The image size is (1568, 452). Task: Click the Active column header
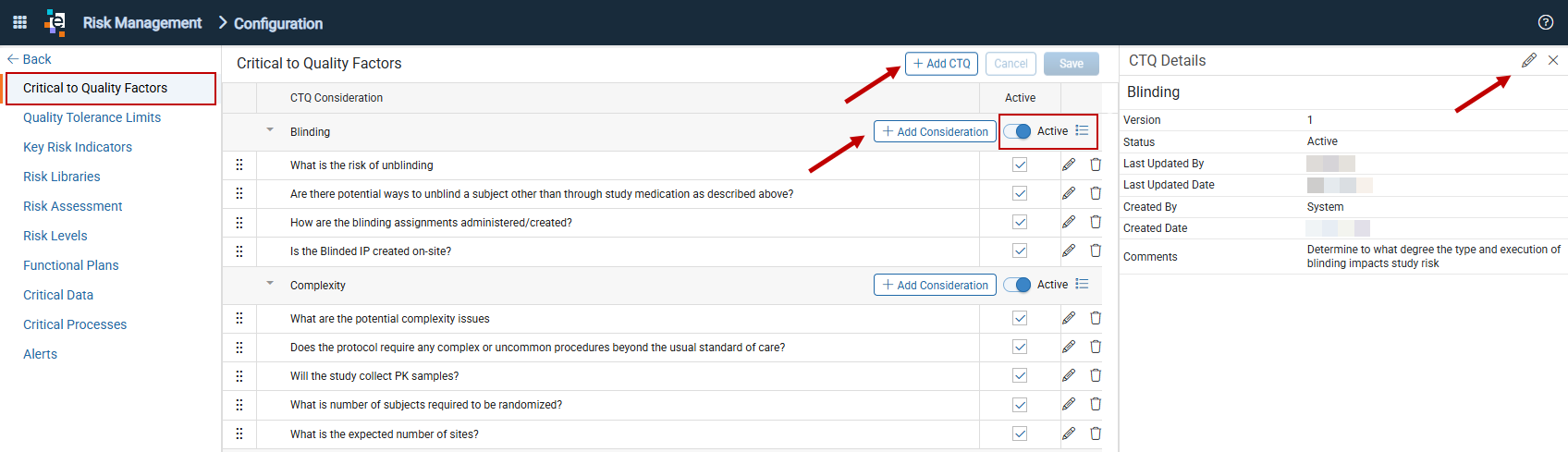tap(1020, 98)
